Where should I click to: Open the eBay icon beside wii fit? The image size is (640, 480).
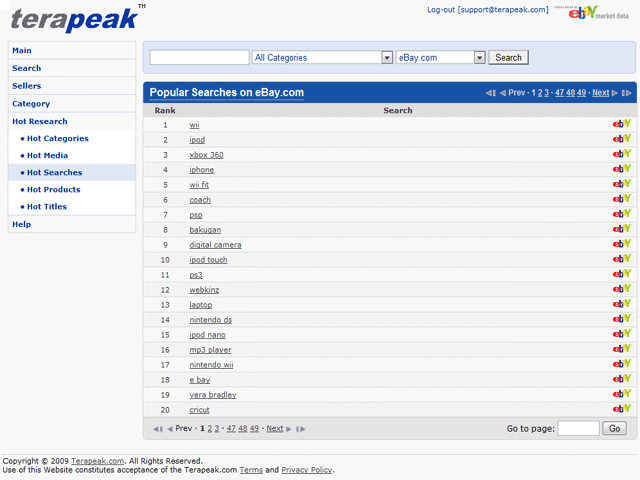click(622, 184)
